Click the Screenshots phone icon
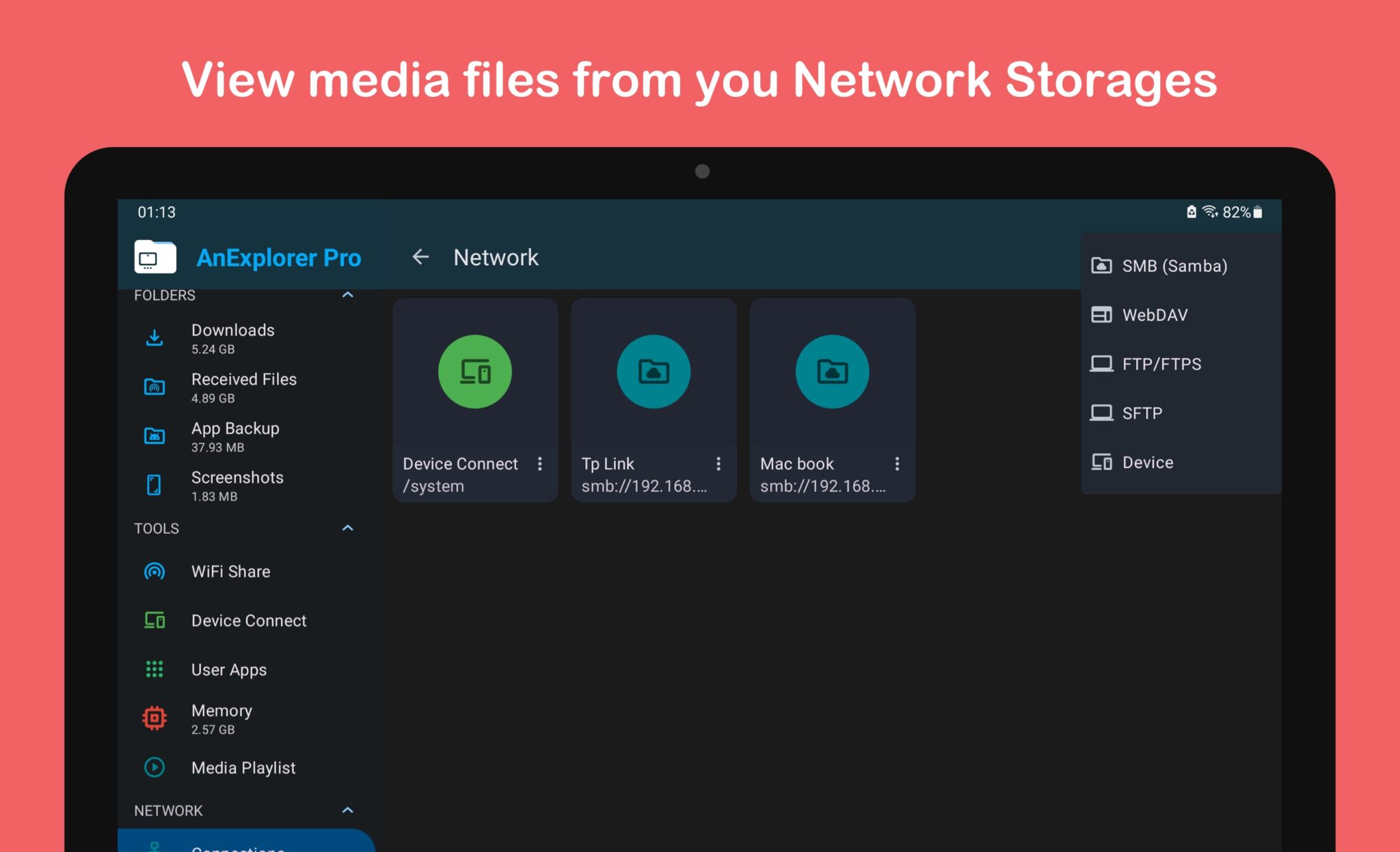This screenshot has width=1400, height=852. point(154,485)
